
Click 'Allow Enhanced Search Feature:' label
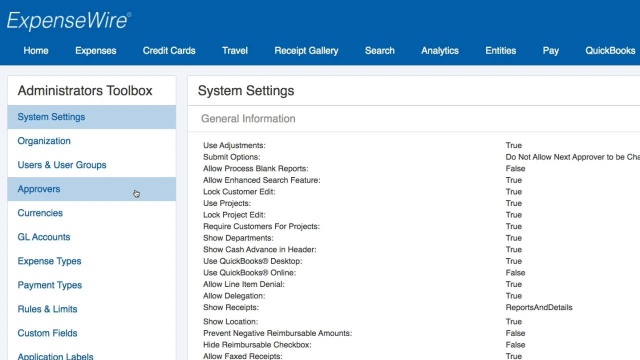tap(262, 180)
